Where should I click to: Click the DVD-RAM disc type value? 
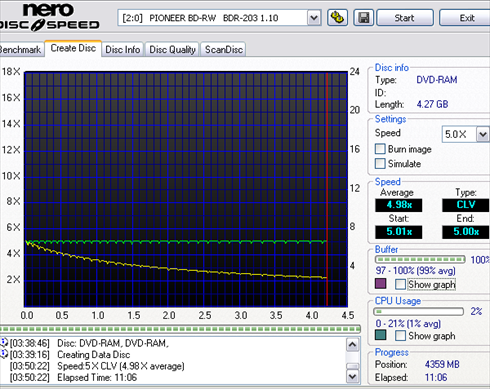click(437, 80)
